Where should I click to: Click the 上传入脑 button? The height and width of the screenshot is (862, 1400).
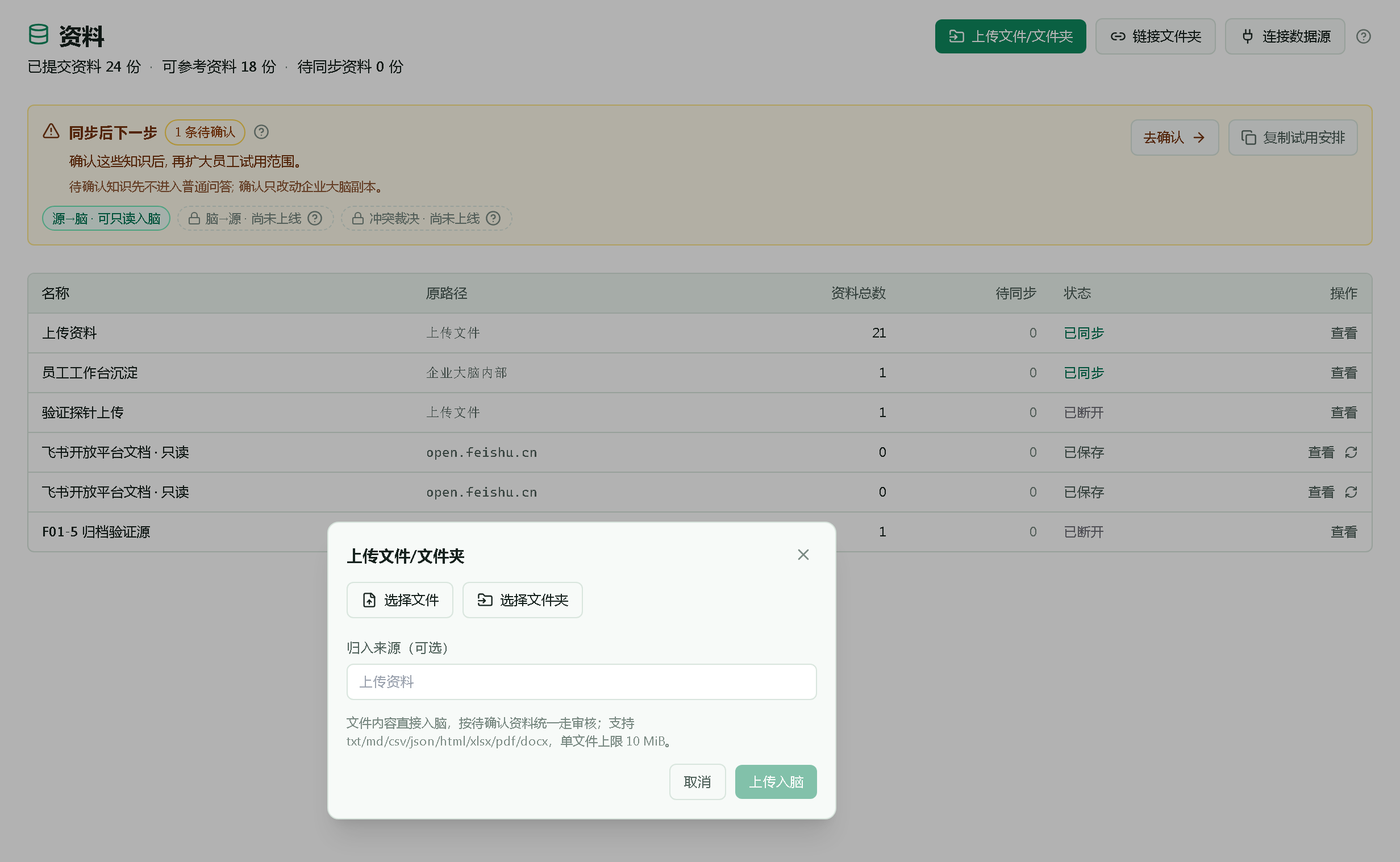point(776,782)
